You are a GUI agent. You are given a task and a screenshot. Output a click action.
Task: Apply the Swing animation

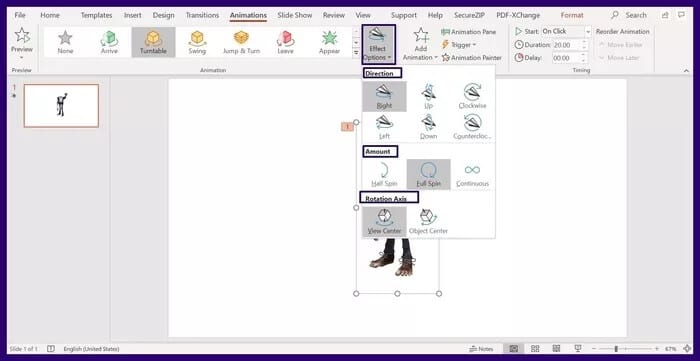click(197, 42)
